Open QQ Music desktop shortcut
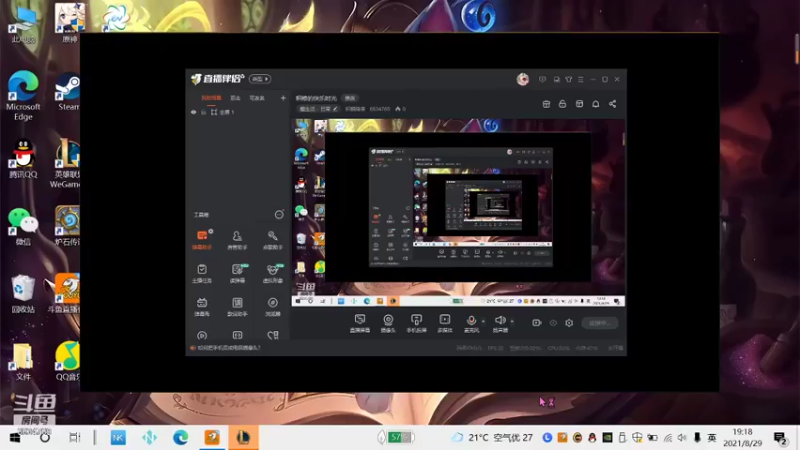This screenshot has width=800, height=450. click(68, 361)
